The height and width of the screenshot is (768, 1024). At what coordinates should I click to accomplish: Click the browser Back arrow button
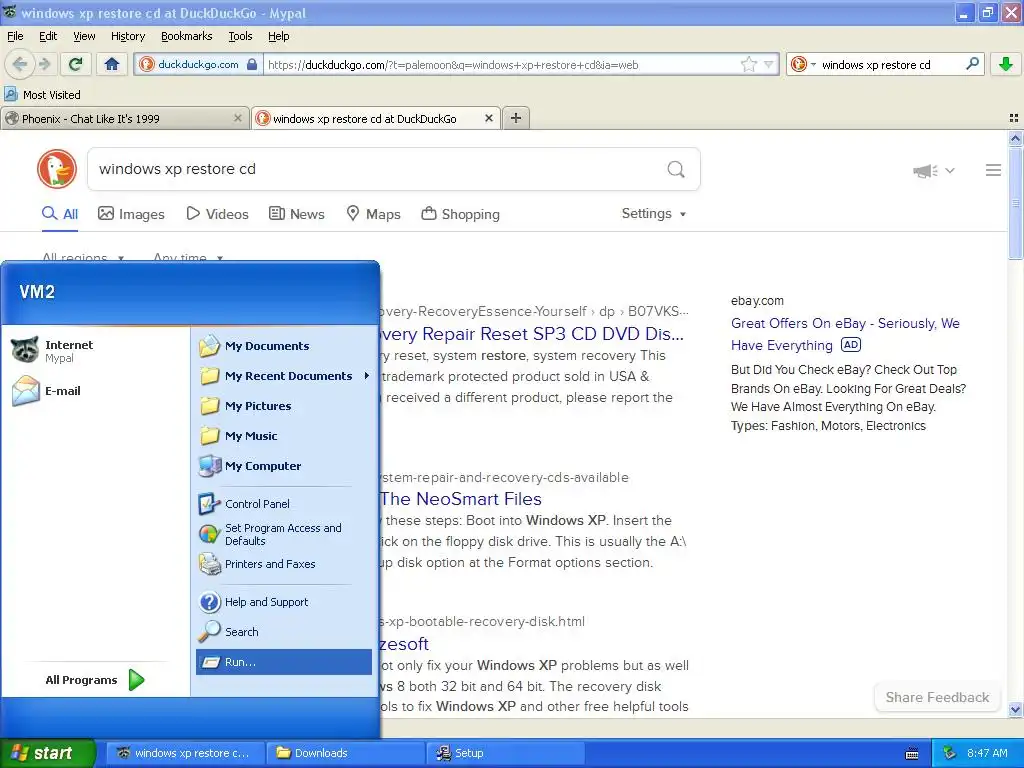[20, 64]
